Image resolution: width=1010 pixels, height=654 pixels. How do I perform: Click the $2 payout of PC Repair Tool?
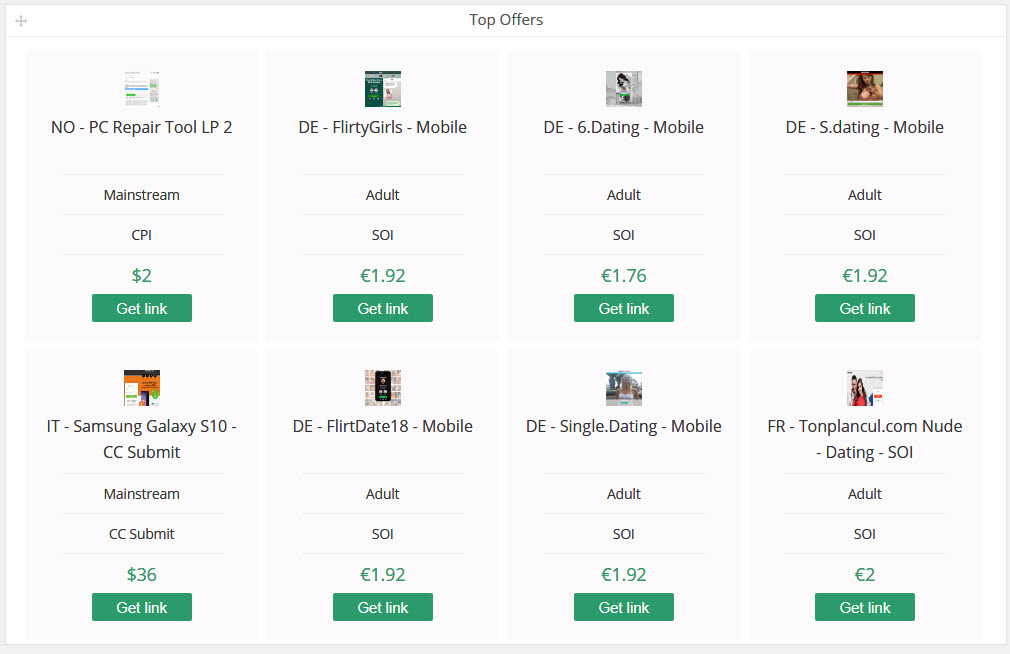(142, 275)
